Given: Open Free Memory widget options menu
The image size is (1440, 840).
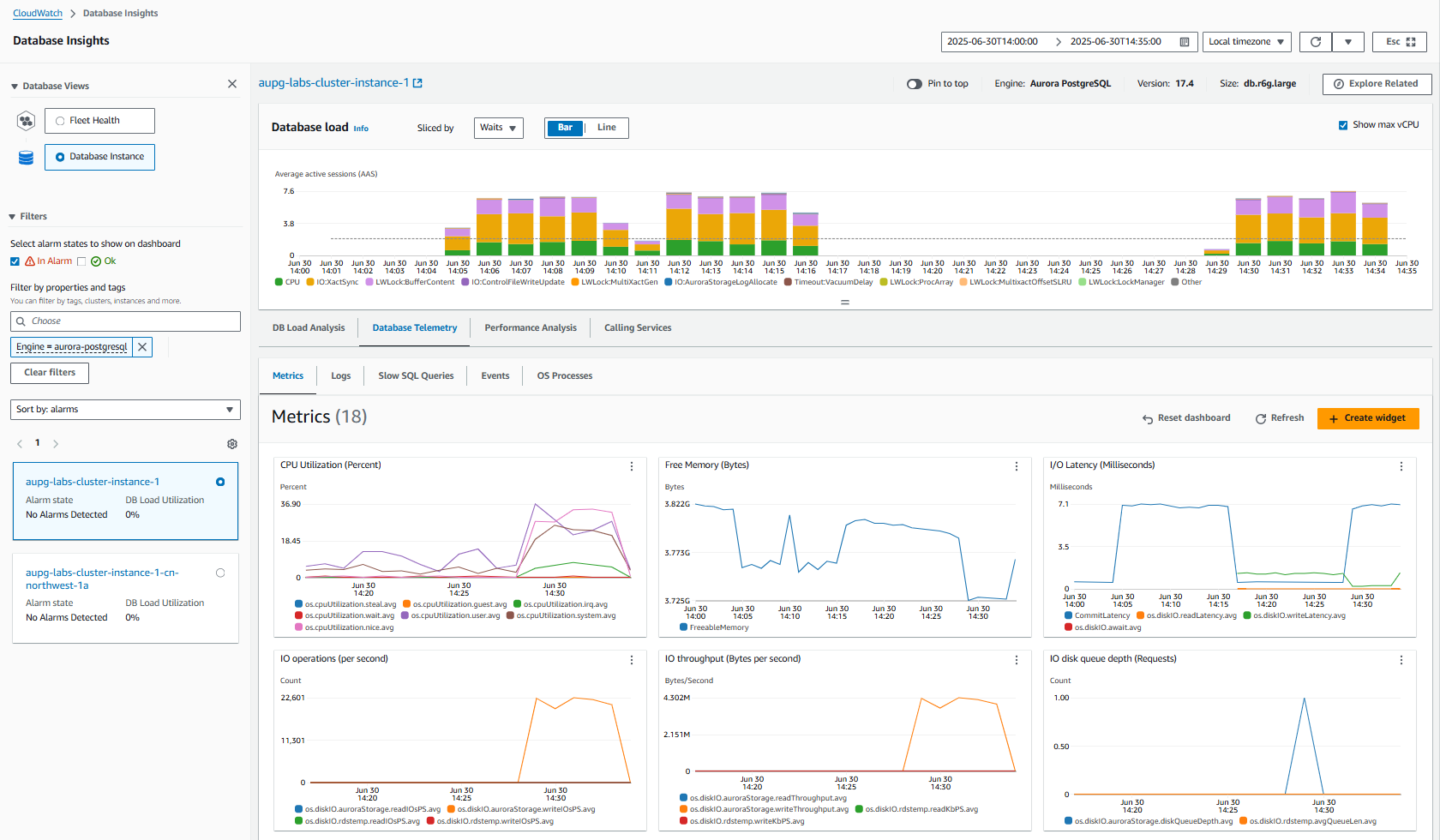Looking at the screenshot, I should [x=1017, y=466].
